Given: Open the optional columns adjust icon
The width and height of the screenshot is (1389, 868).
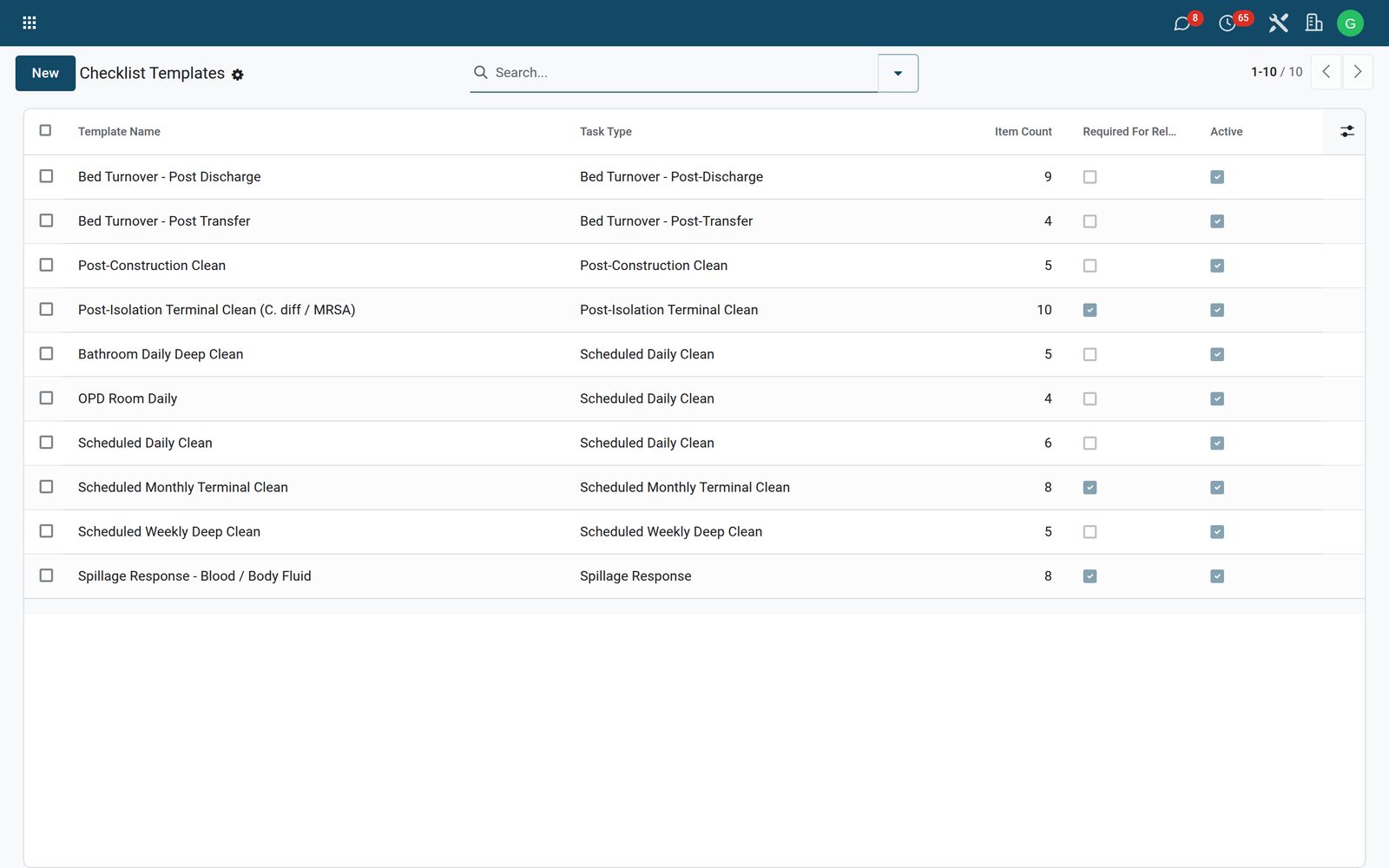Looking at the screenshot, I should coord(1346,131).
